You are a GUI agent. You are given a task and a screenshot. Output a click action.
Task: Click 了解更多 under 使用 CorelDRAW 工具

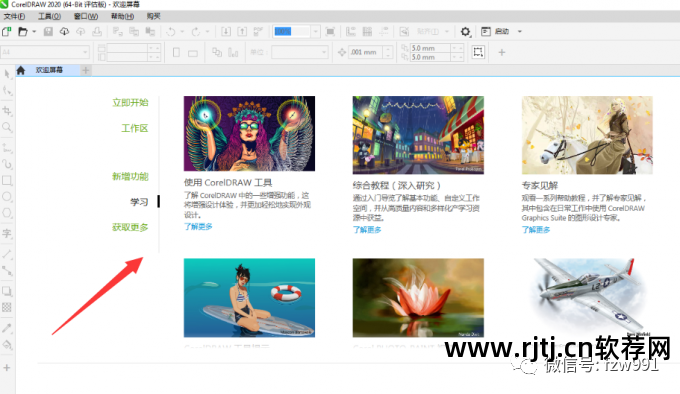pyautogui.click(x=198, y=226)
